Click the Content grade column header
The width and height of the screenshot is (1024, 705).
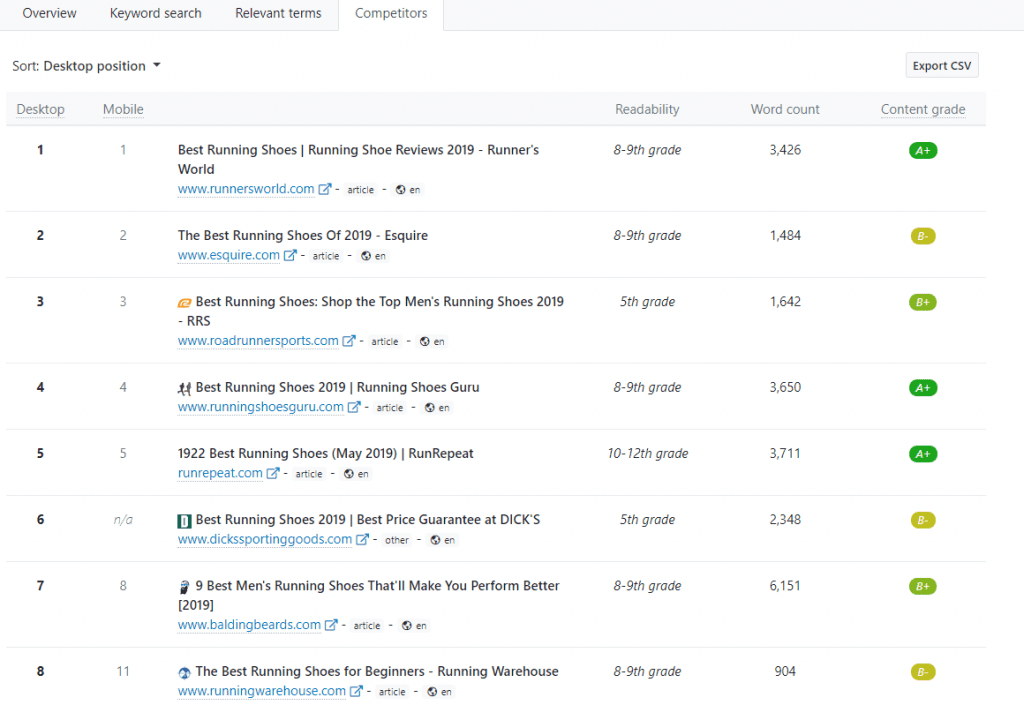(922, 110)
